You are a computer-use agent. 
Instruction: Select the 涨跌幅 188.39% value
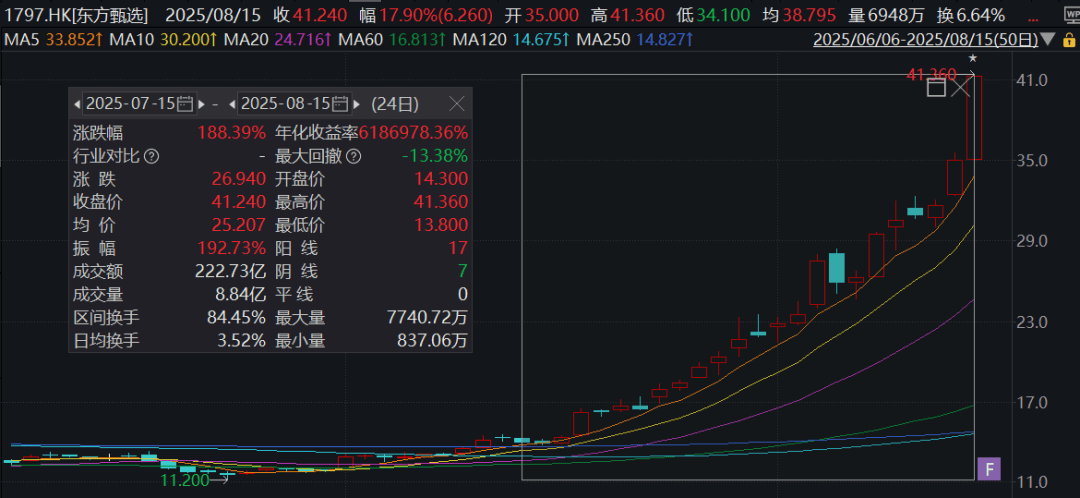231,132
